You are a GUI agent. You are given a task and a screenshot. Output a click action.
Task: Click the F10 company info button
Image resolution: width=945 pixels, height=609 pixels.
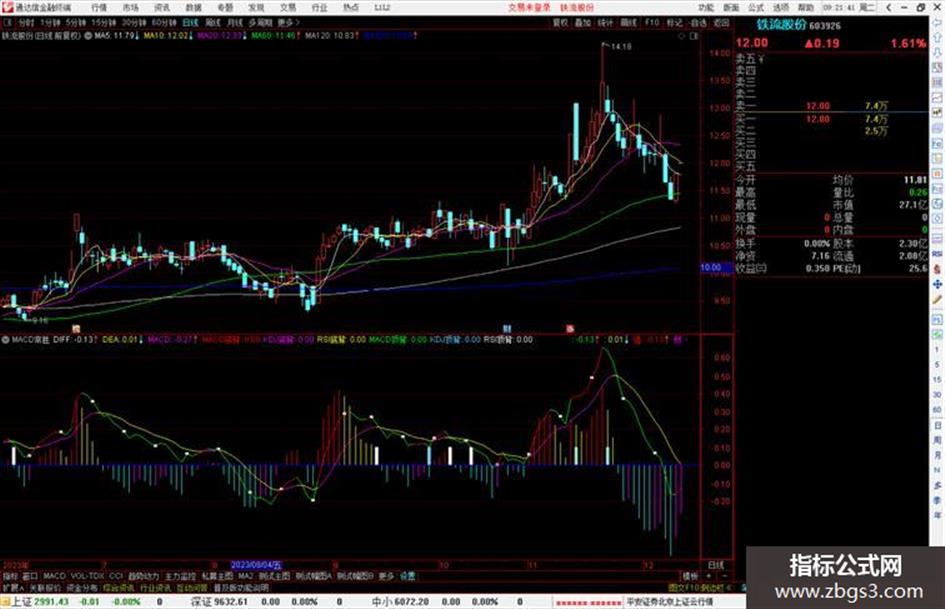click(651, 23)
